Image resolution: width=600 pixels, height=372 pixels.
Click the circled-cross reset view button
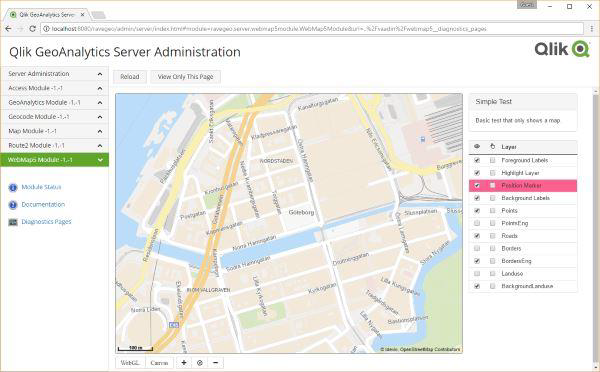pyautogui.click(x=200, y=362)
